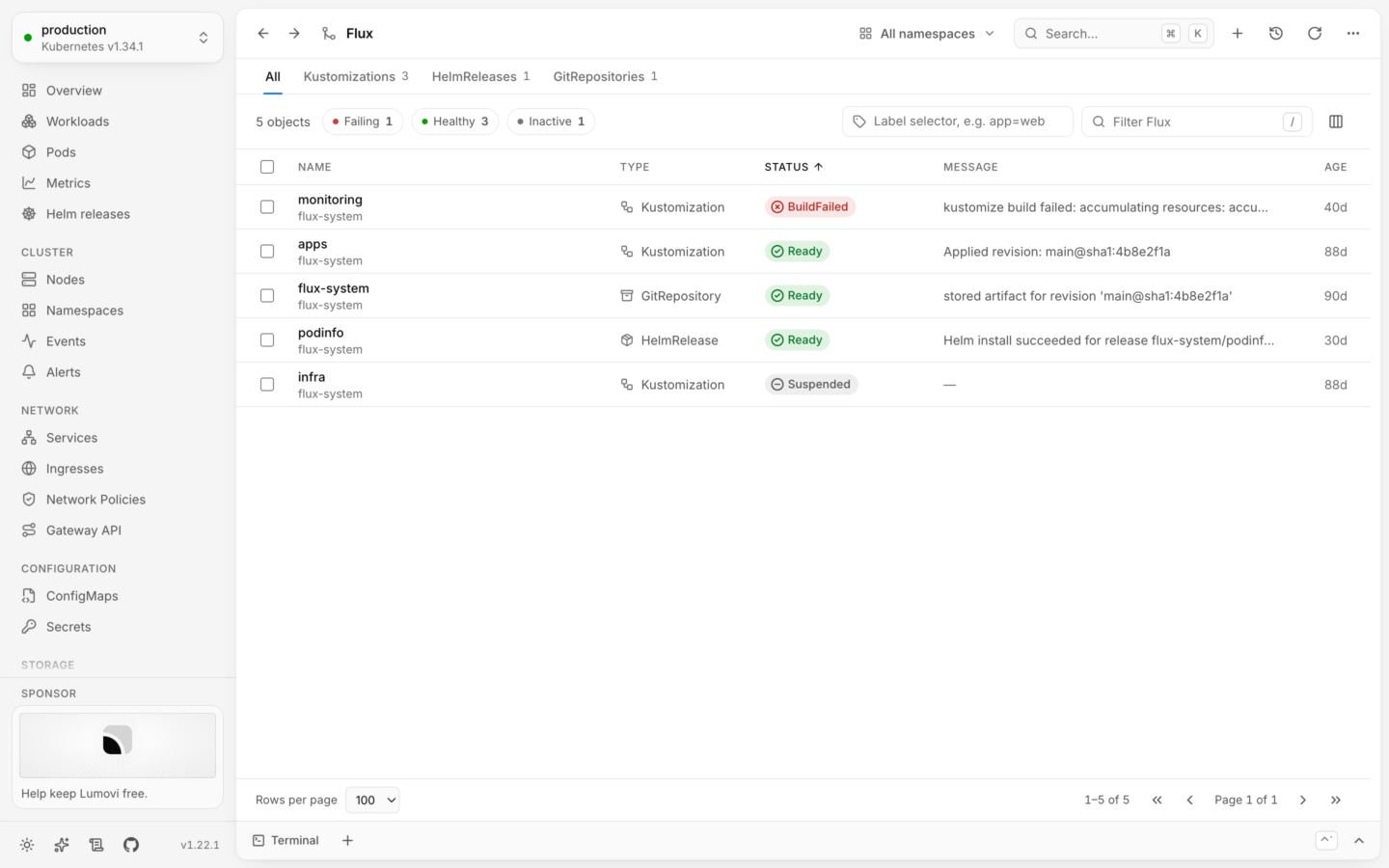Open the Terminal tab
The height and width of the screenshot is (868, 1389).
pyautogui.click(x=286, y=840)
